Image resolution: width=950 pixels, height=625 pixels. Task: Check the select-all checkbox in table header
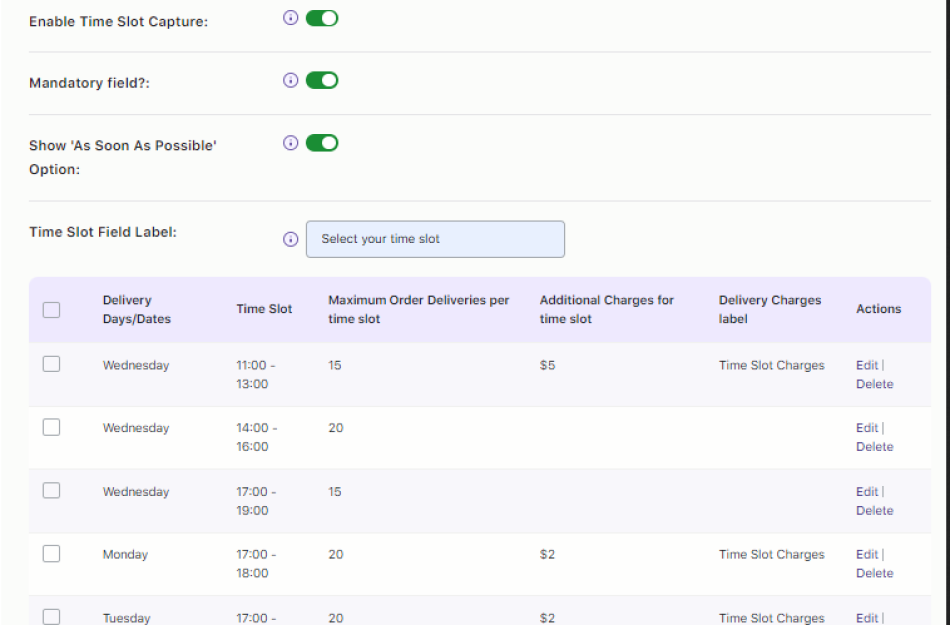click(51, 310)
